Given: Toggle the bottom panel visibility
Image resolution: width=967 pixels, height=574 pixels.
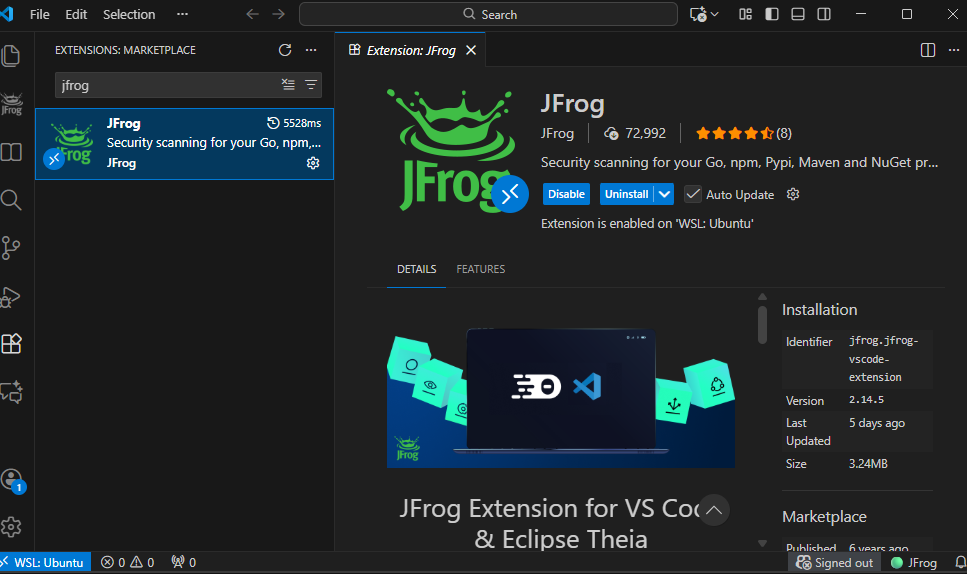Looking at the screenshot, I should click(x=798, y=14).
